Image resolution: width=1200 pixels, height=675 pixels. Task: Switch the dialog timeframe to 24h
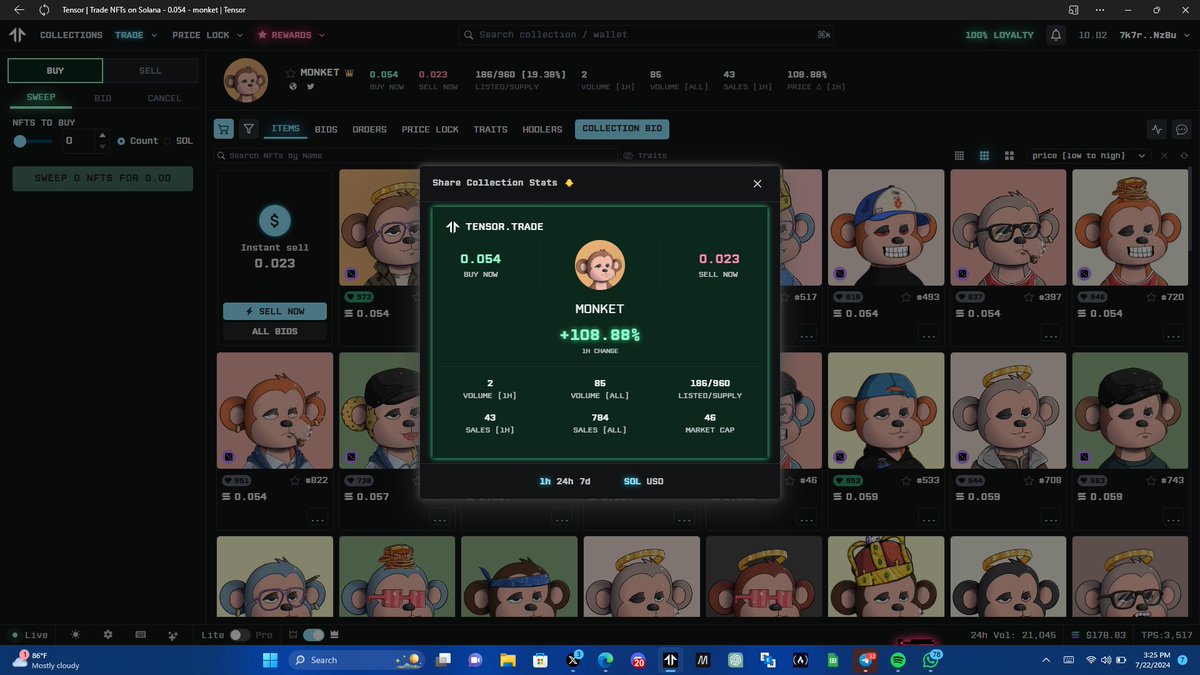(x=564, y=481)
